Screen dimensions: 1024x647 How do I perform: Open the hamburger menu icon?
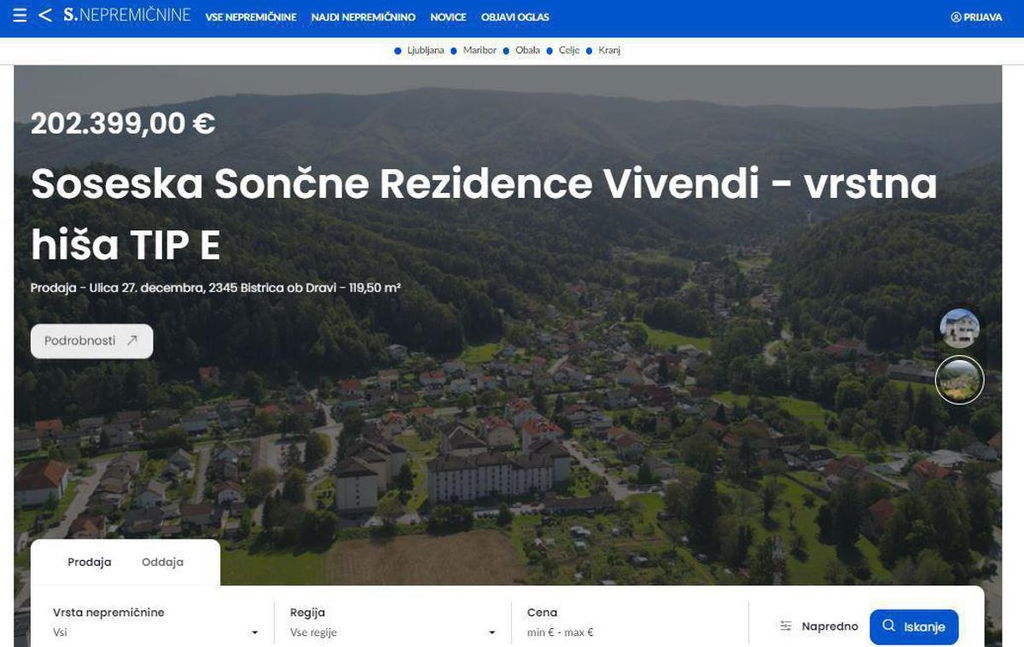click(x=20, y=15)
